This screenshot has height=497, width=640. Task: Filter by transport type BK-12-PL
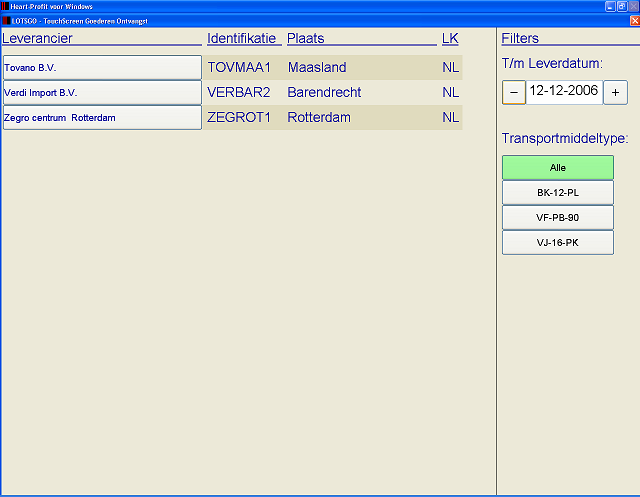tap(558, 193)
